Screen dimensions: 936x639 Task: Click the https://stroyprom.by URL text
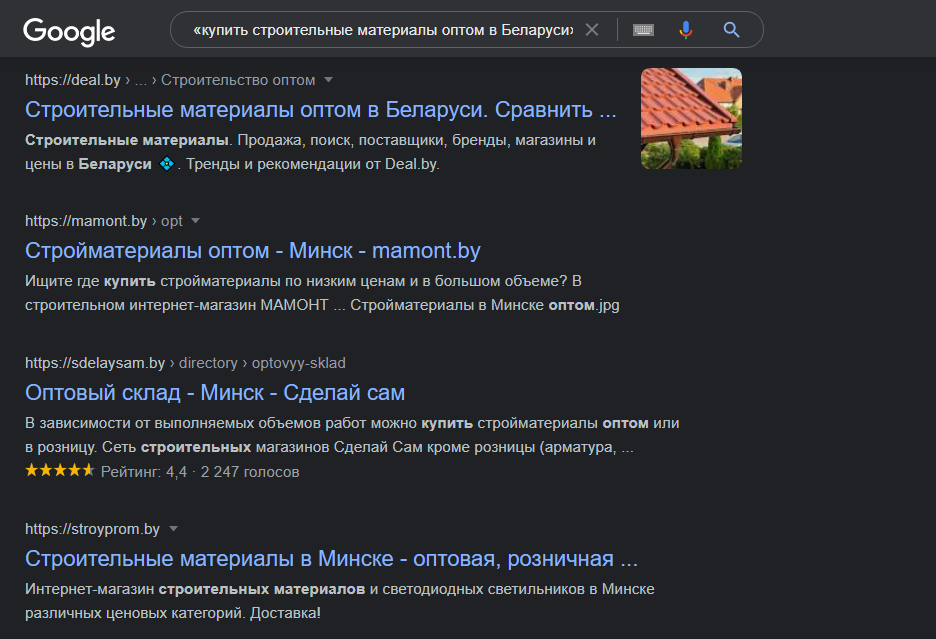click(x=93, y=529)
